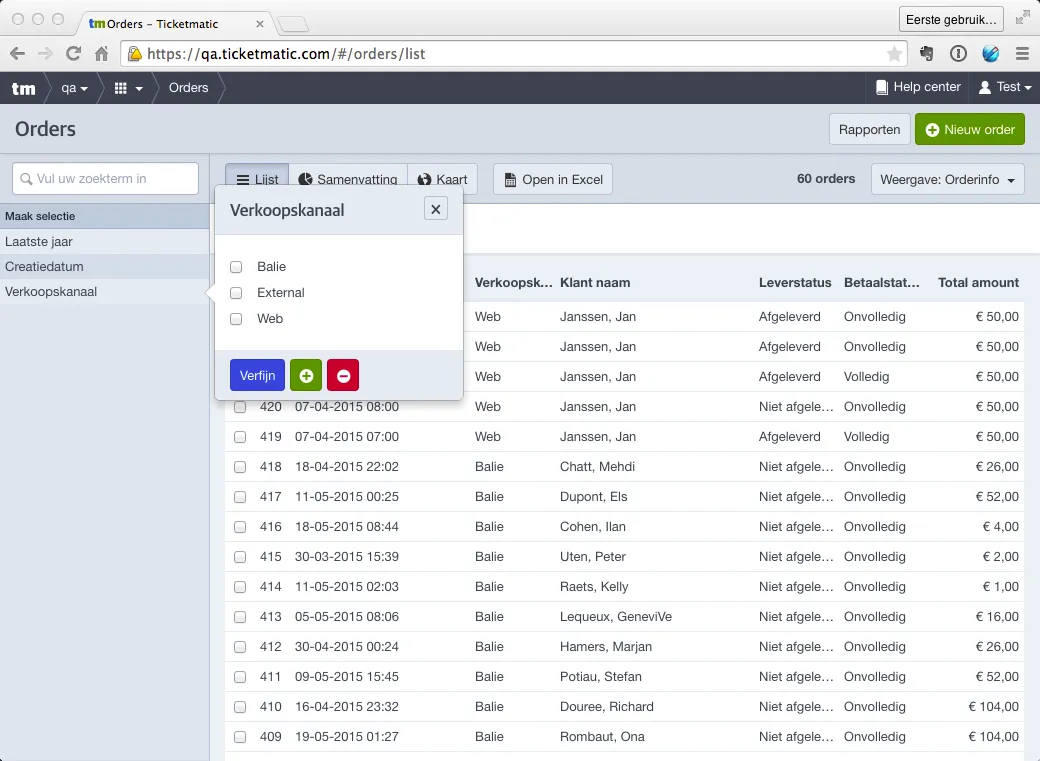The image size is (1040, 761).
Task: Reload the page with refresh icon
Action: click(x=74, y=54)
